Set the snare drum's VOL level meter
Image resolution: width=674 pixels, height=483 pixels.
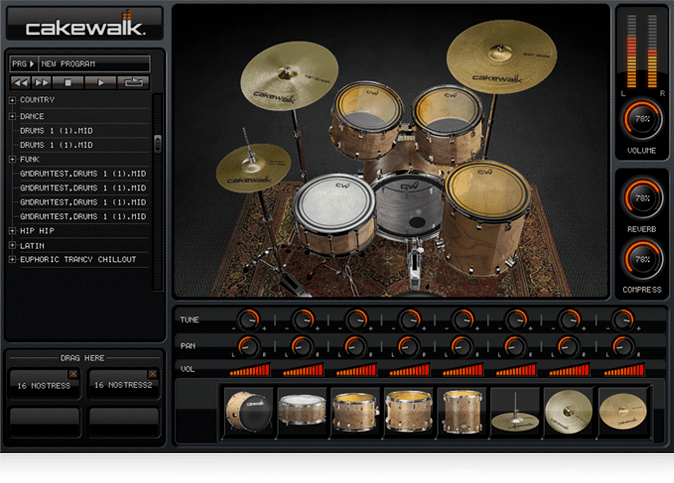point(303,370)
